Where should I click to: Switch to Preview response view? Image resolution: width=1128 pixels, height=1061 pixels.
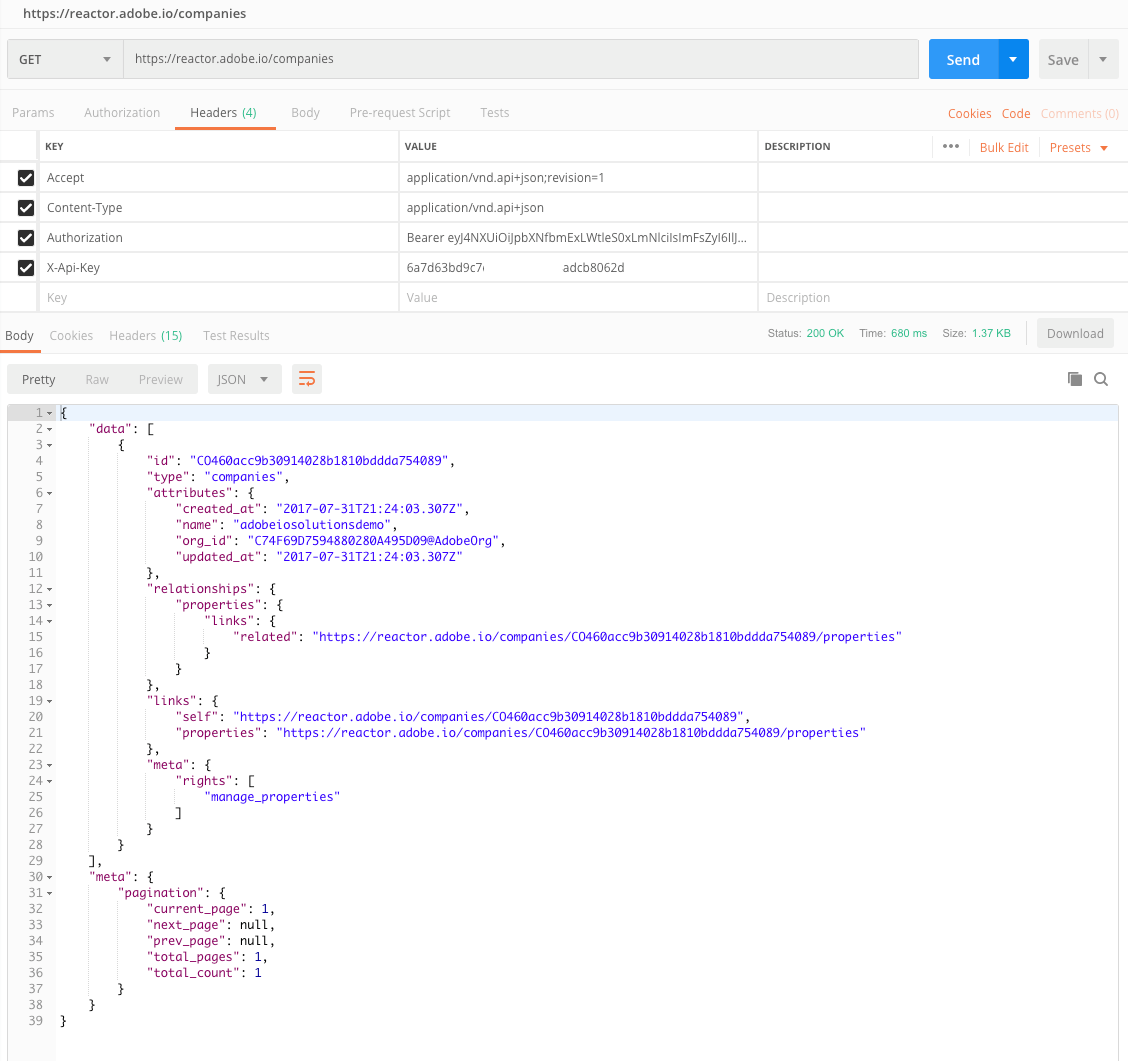coord(160,379)
